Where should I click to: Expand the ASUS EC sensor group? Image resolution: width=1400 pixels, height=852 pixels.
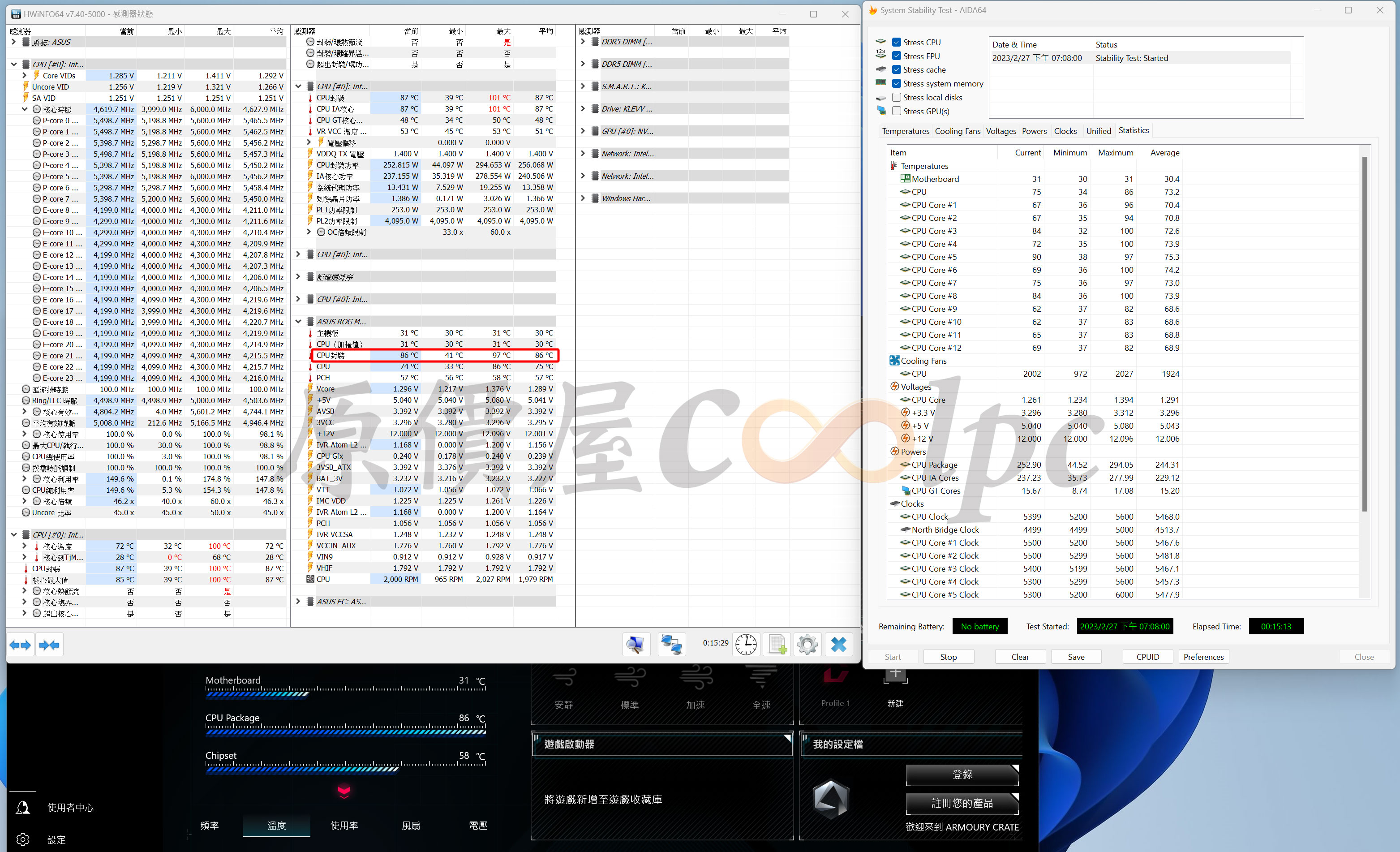click(x=298, y=601)
